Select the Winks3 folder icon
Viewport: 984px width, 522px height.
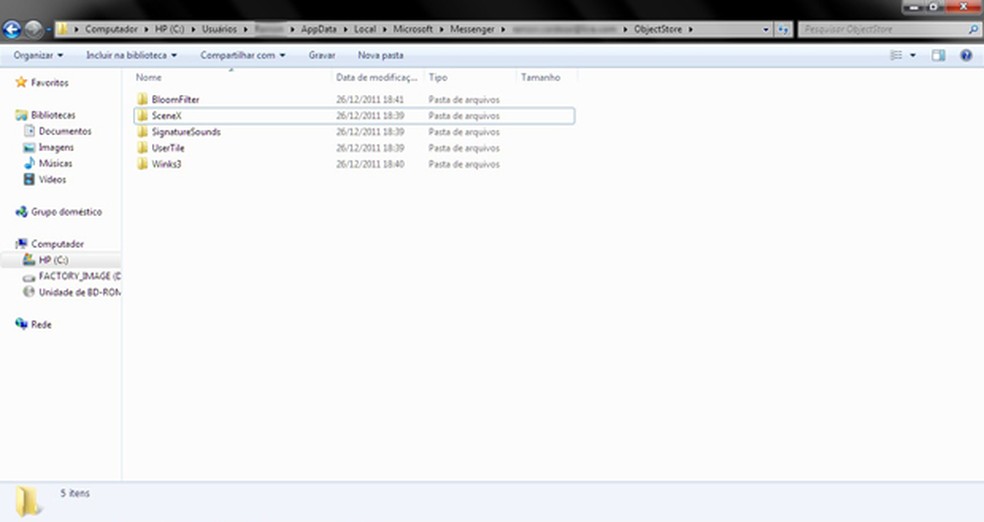tap(142, 164)
